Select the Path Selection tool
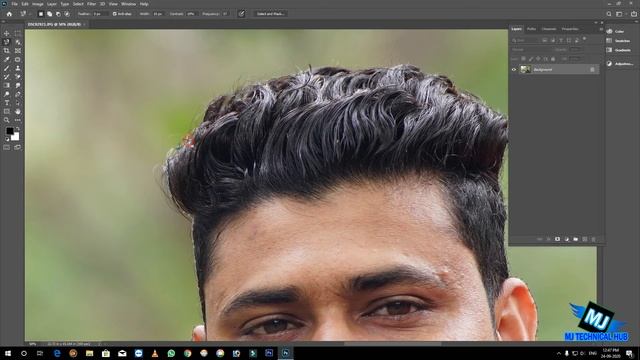The width and height of the screenshot is (640, 360). [18, 103]
